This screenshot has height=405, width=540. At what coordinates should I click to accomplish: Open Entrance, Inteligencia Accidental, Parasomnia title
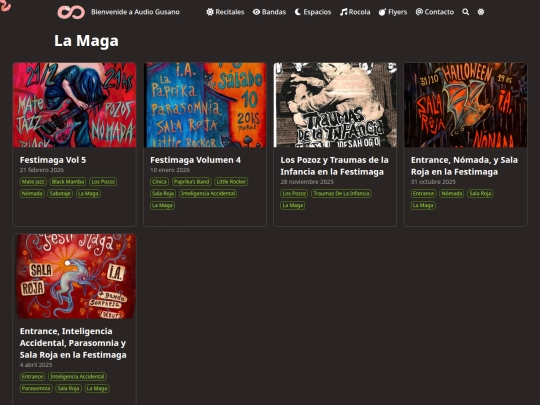(x=73, y=343)
